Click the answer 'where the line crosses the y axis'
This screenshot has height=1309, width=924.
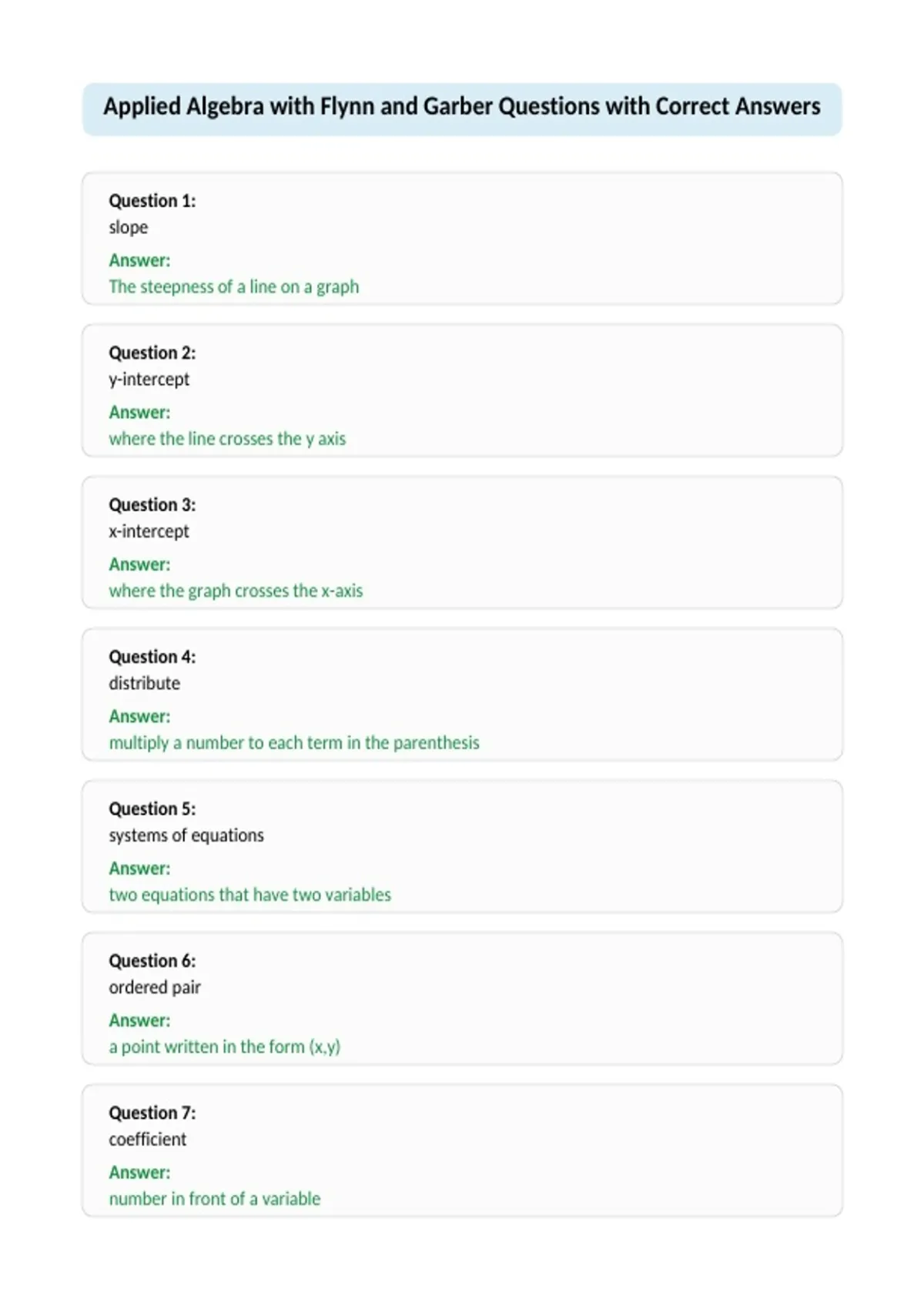[227, 439]
